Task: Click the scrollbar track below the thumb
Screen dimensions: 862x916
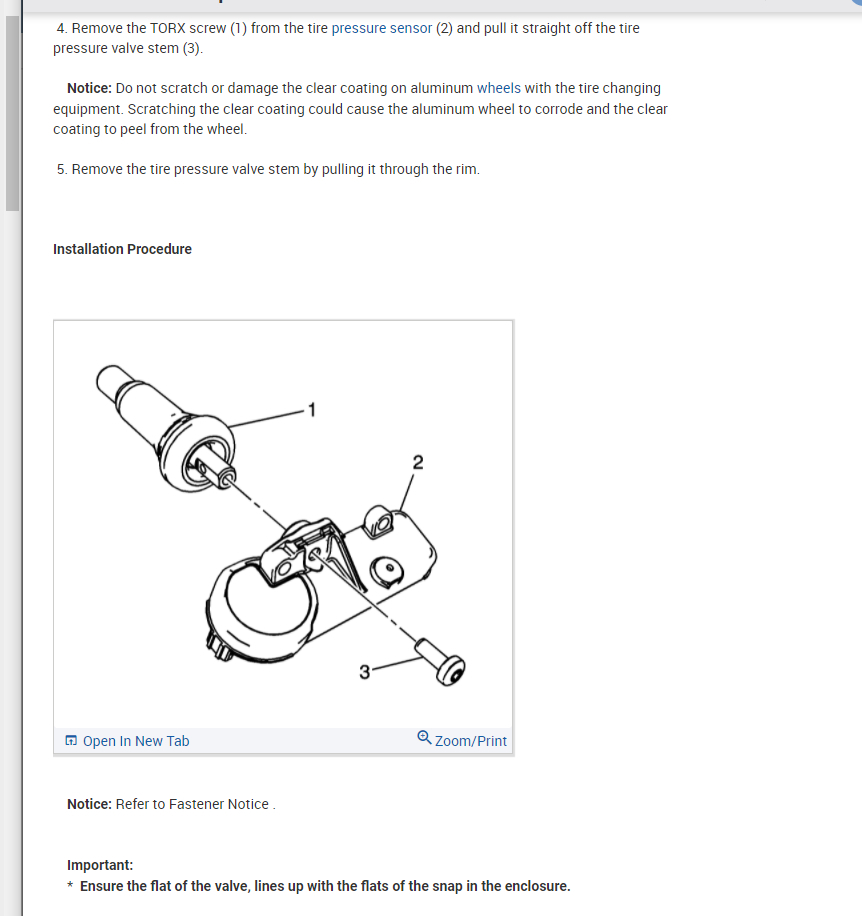Action: [x=12, y=561]
